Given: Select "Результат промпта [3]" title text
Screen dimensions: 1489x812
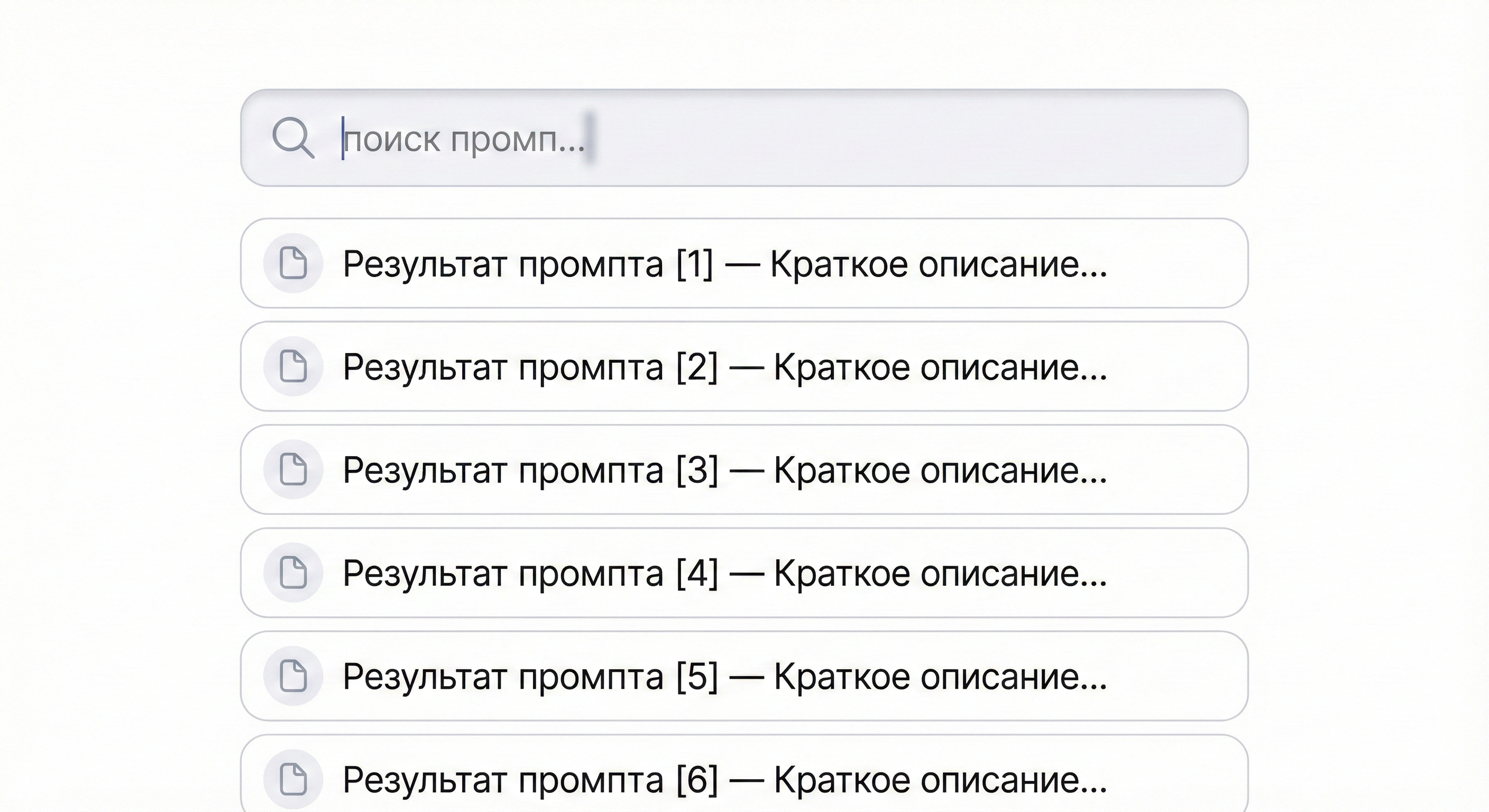Looking at the screenshot, I should pyautogui.click(x=530, y=470).
